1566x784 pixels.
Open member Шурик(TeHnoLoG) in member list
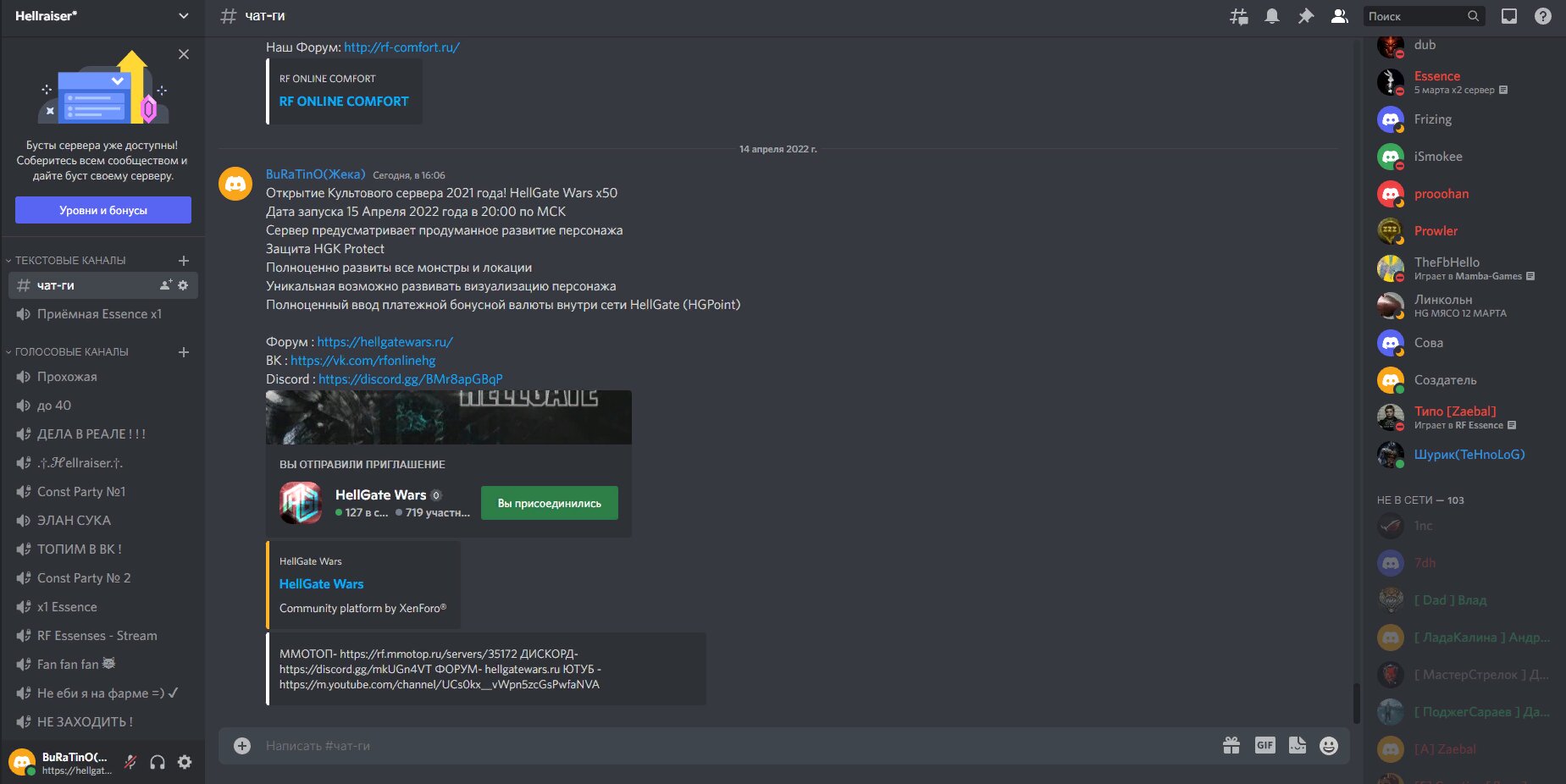(1465, 455)
